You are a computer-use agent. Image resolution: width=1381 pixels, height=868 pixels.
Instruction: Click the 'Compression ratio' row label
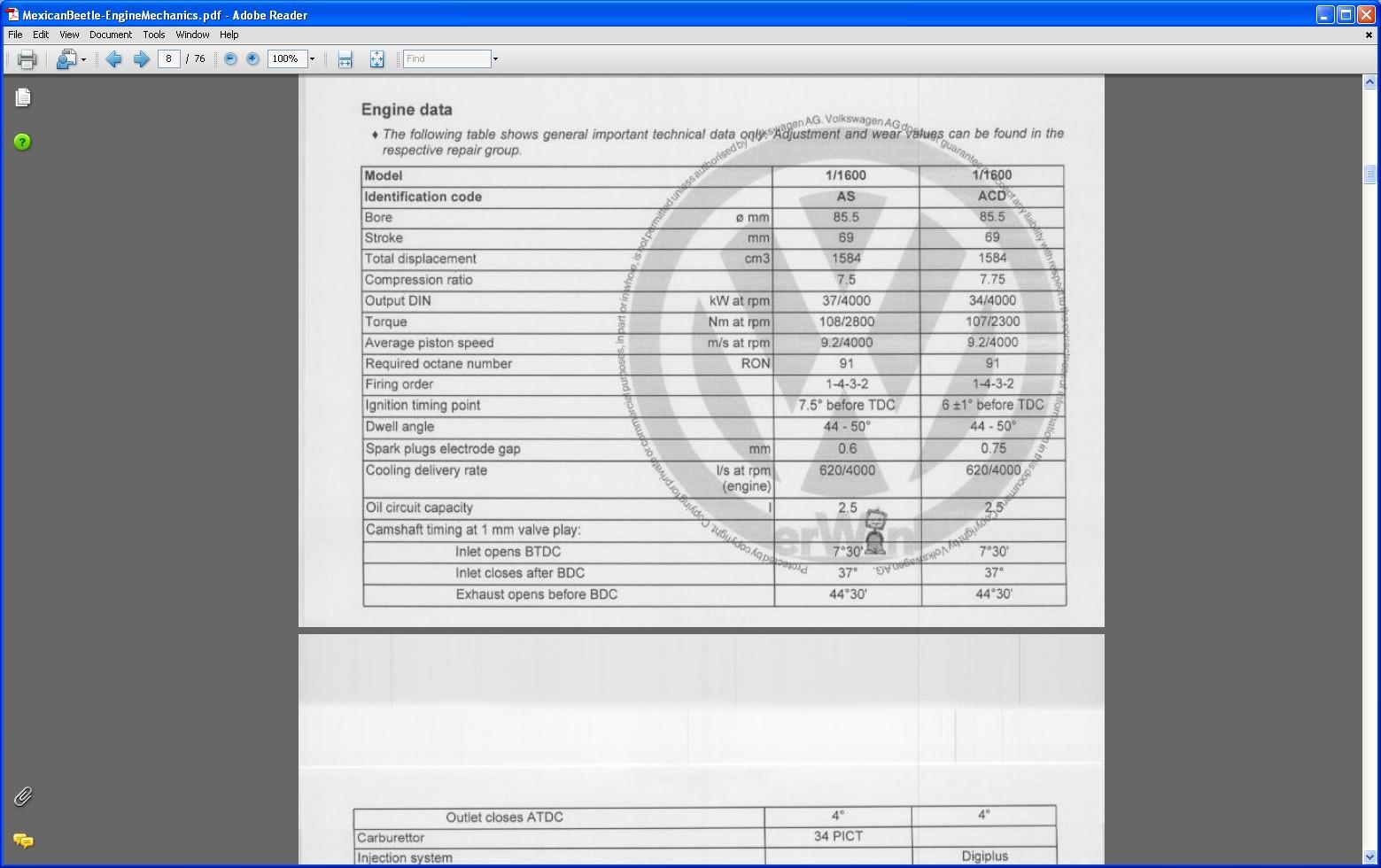[418, 280]
